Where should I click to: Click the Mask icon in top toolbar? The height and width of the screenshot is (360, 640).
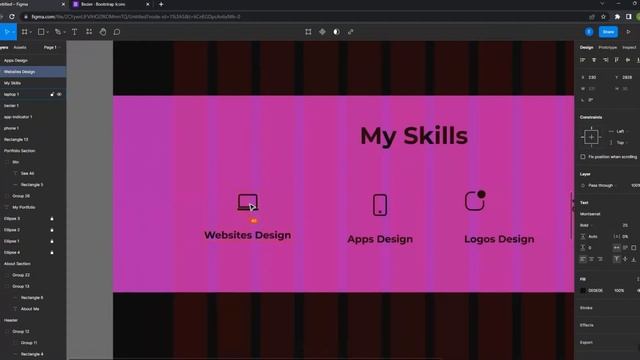point(336,32)
